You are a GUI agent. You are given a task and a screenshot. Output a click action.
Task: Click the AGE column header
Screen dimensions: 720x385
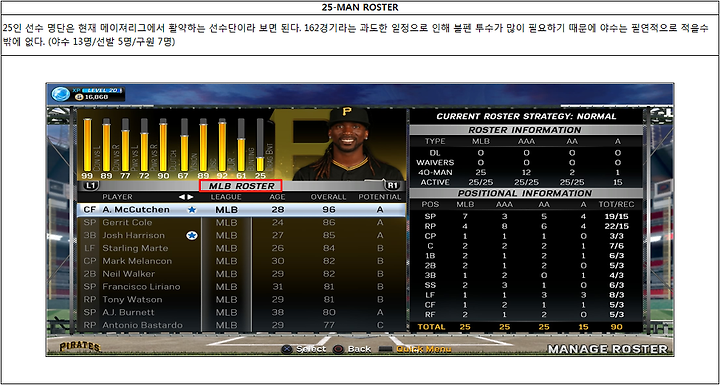[x=277, y=197]
